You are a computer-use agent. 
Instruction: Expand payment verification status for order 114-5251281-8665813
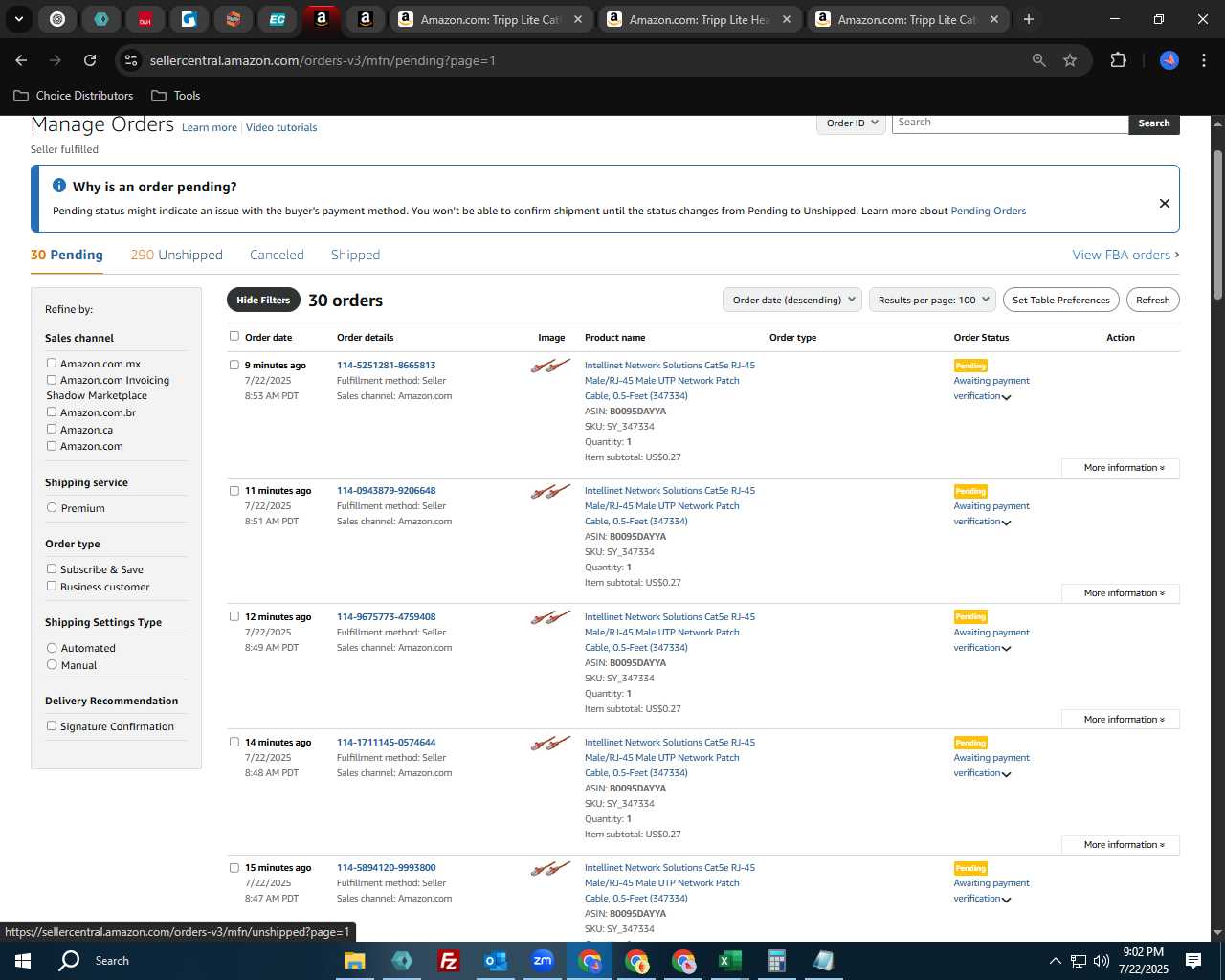(x=1006, y=397)
